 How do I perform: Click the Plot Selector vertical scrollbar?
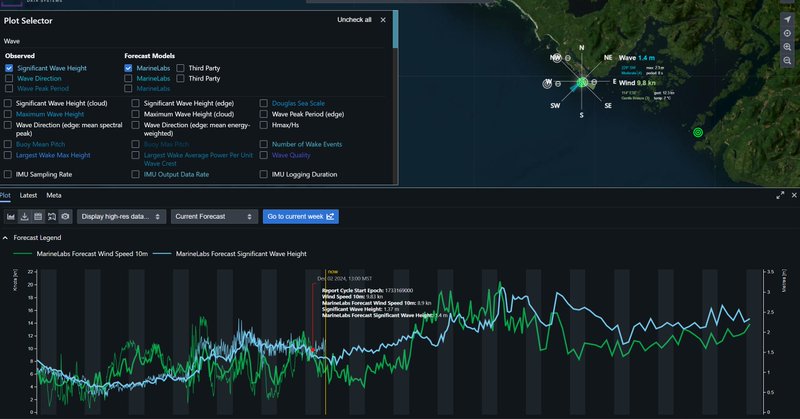(x=395, y=31)
